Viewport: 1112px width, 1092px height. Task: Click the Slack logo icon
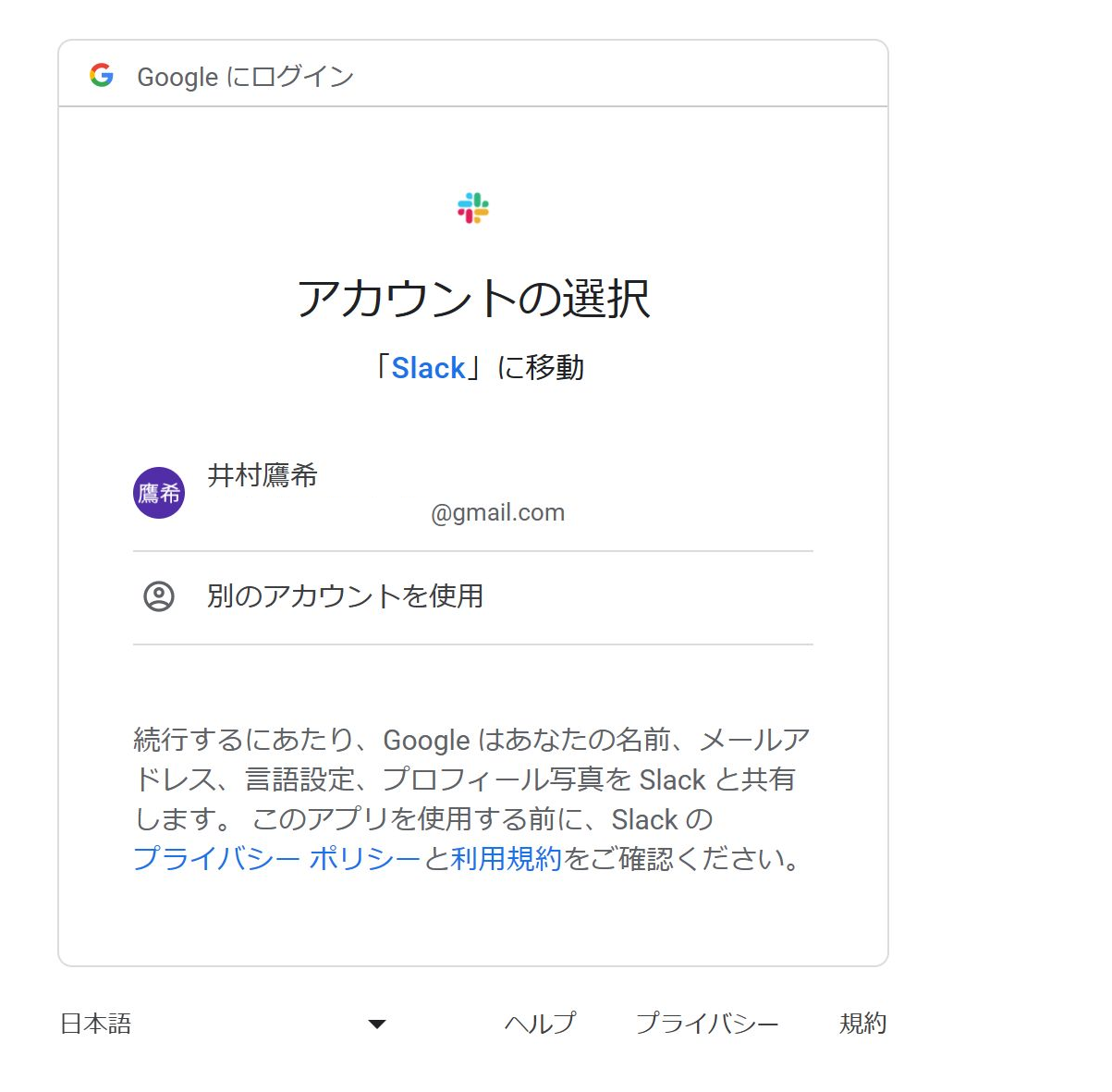(472, 208)
